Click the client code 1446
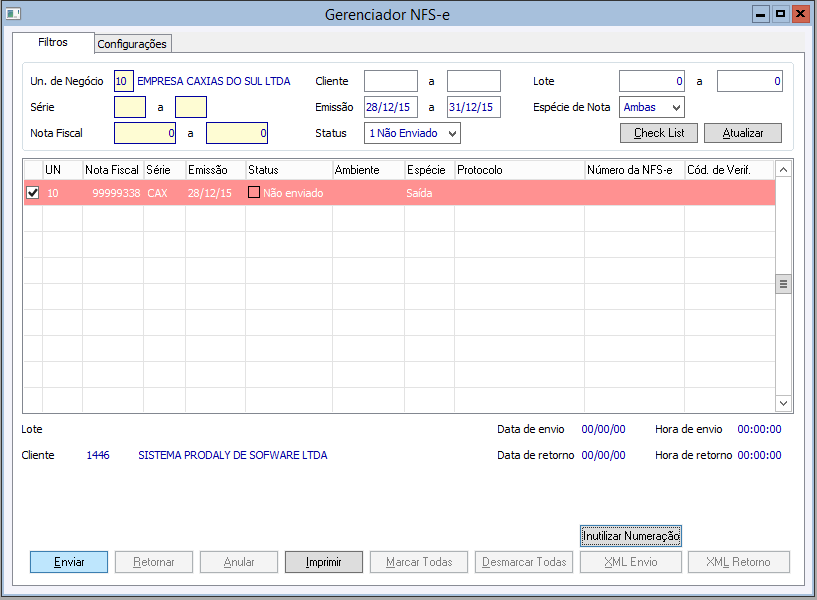This screenshot has width=817, height=600. pyautogui.click(x=98, y=455)
